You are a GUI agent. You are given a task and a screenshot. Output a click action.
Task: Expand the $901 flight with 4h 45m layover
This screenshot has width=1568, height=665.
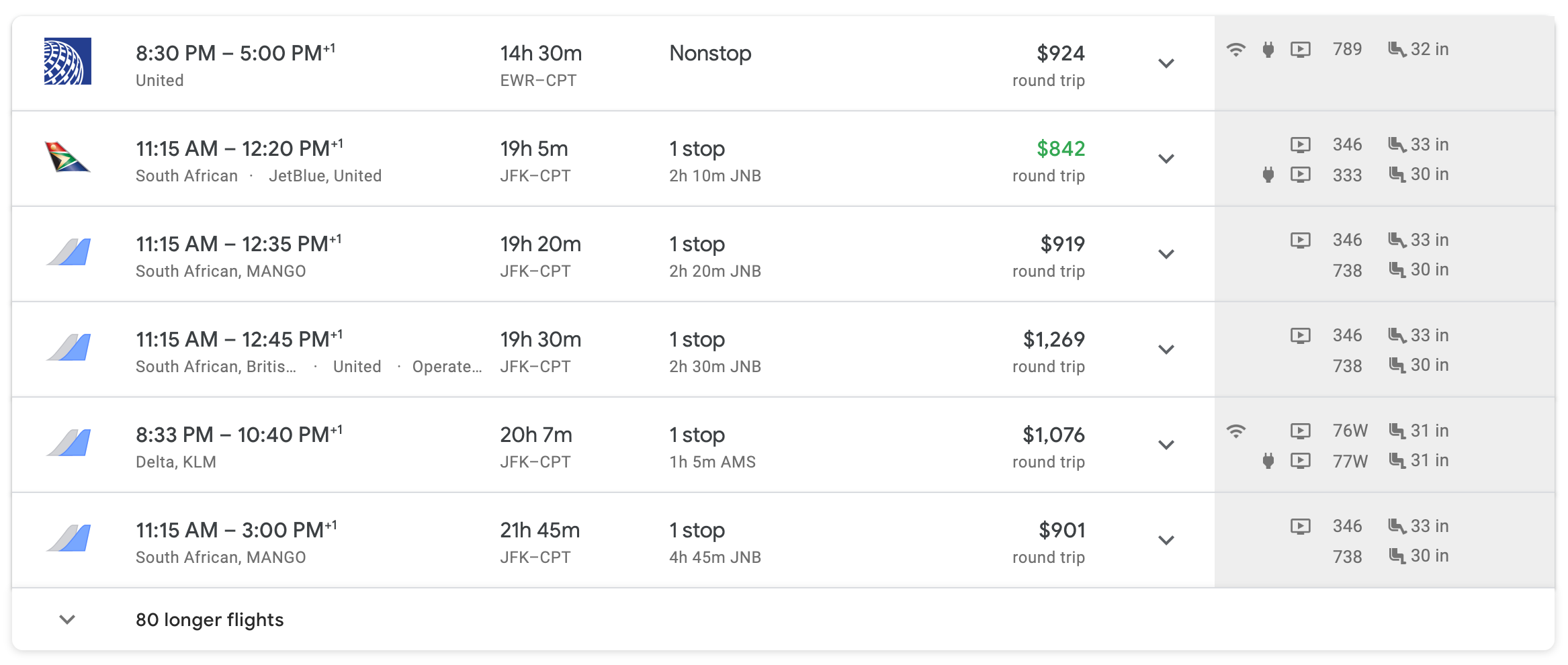(1166, 540)
